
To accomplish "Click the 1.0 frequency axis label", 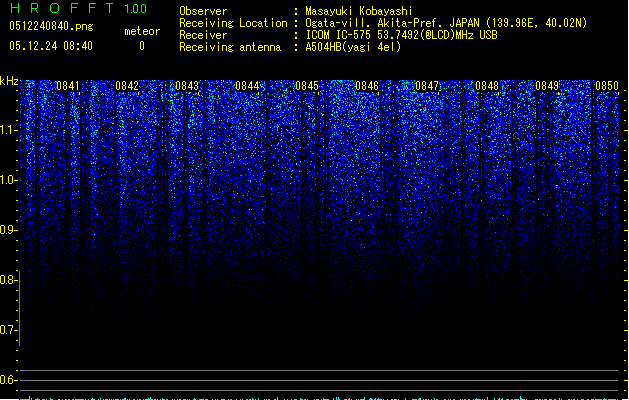I will click(x=8, y=180).
